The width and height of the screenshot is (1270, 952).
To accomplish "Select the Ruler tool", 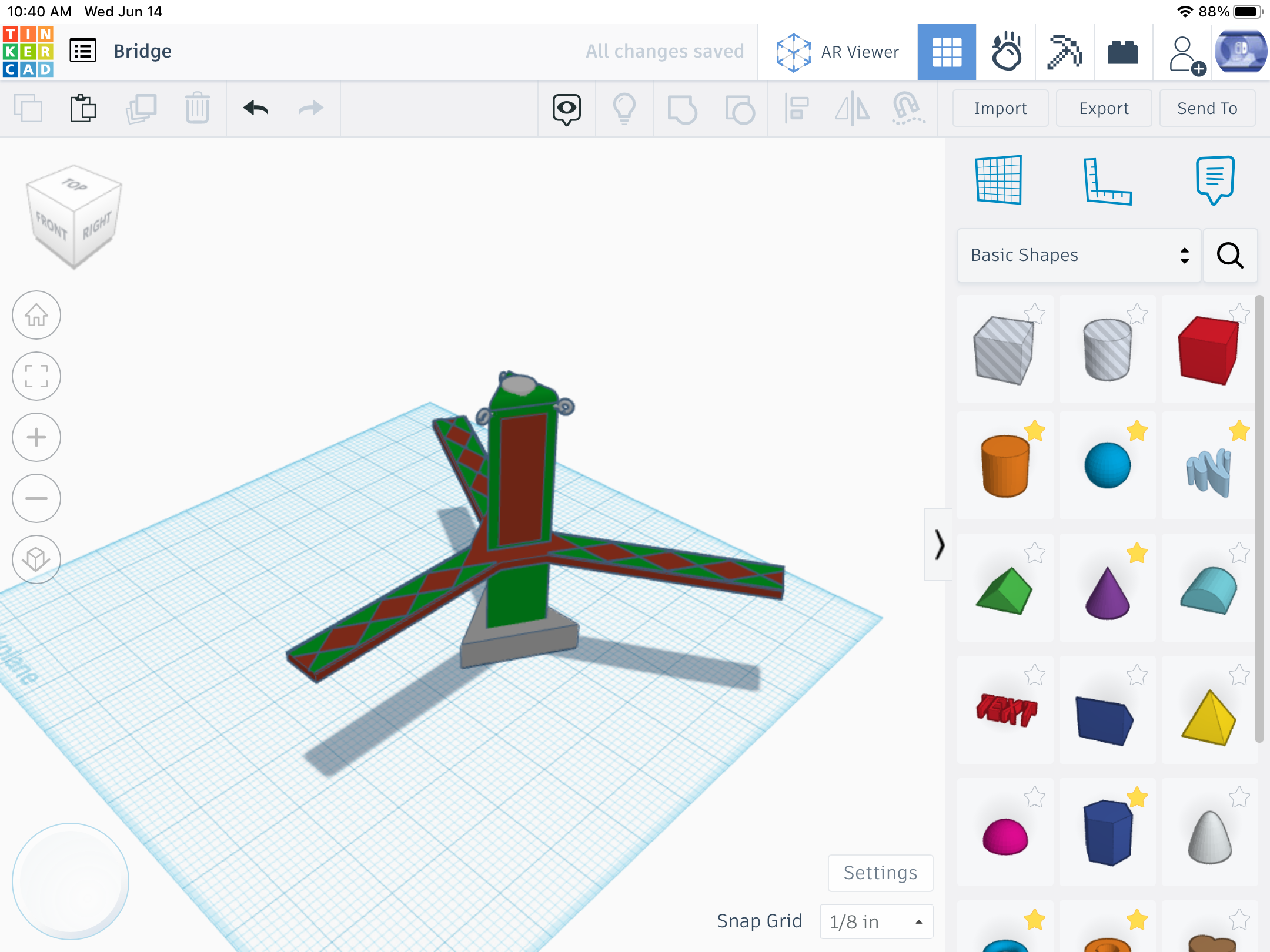I will tap(1107, 181).
